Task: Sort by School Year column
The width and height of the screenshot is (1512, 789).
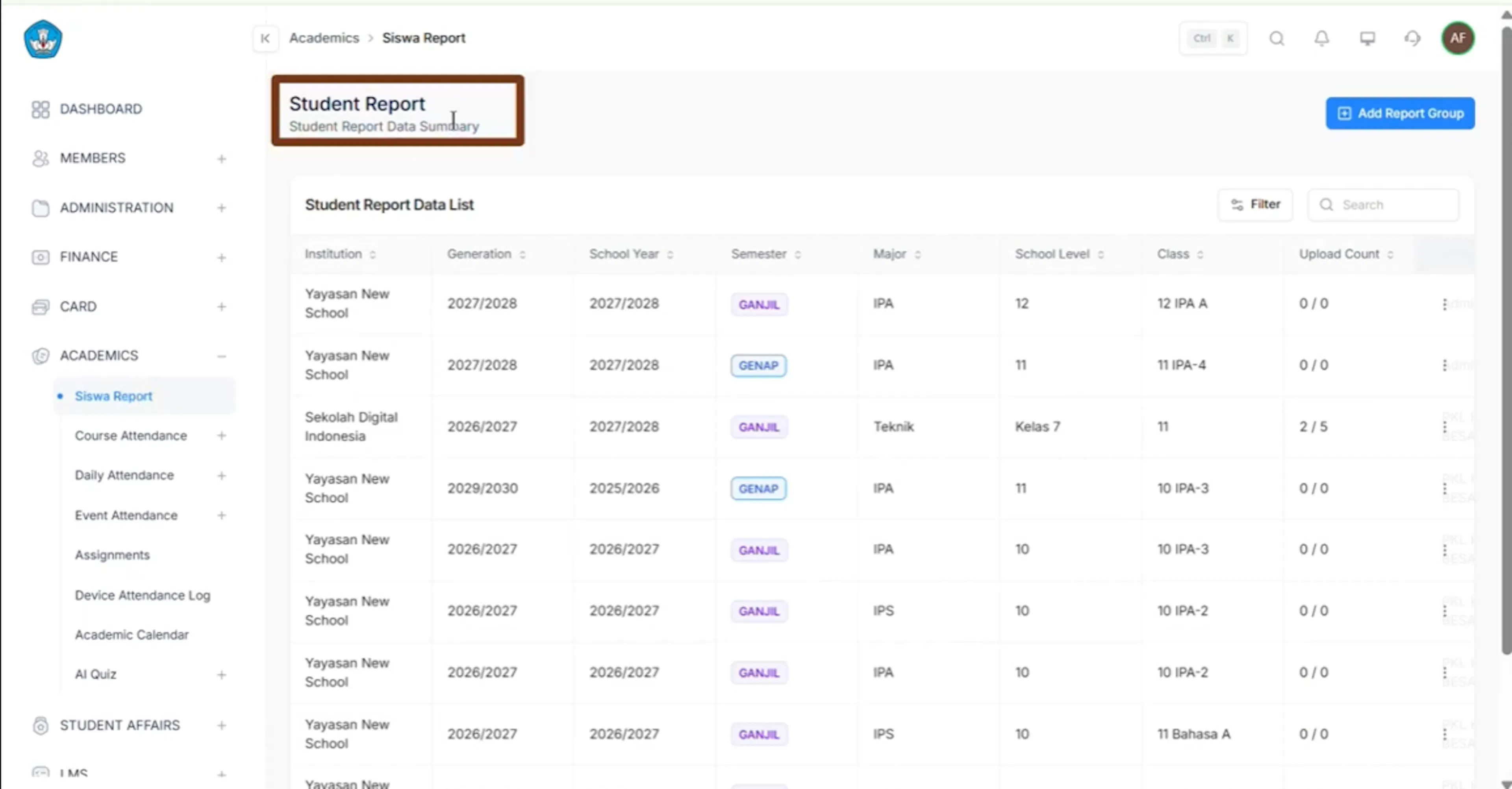Action: pyautogui.click(x=670, y=255)
